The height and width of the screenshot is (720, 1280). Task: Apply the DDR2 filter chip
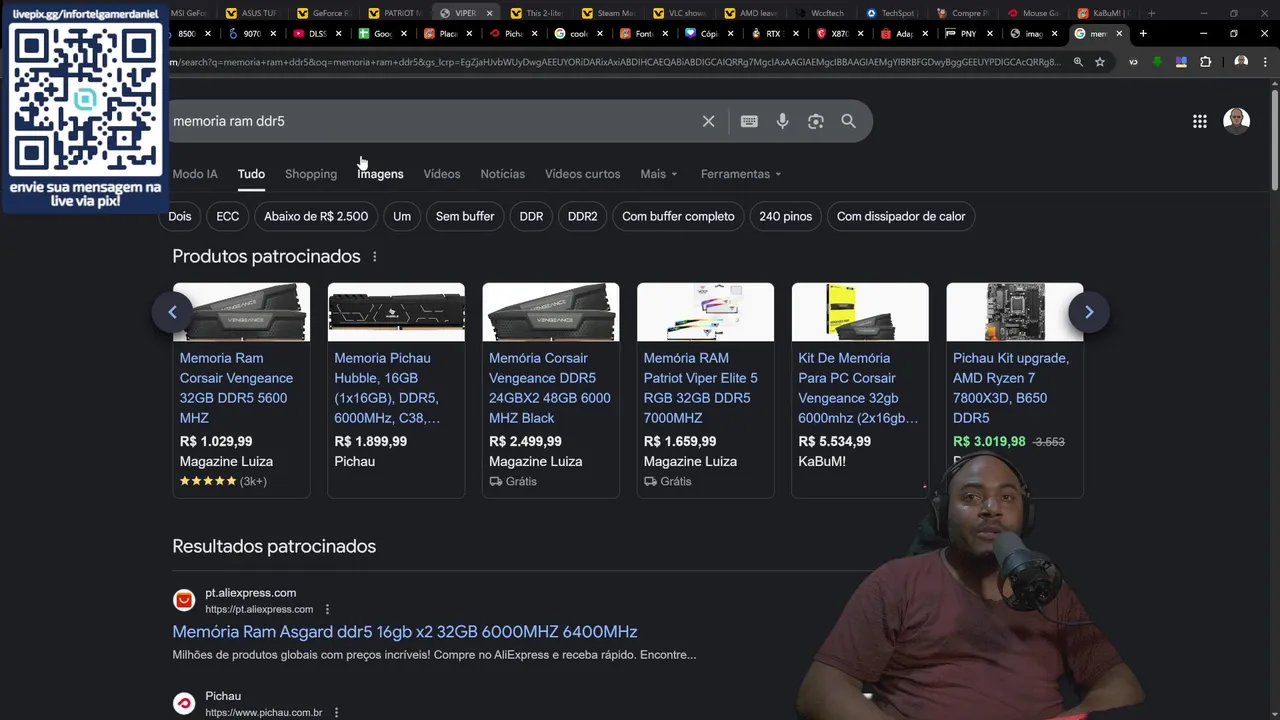(582, 216)
